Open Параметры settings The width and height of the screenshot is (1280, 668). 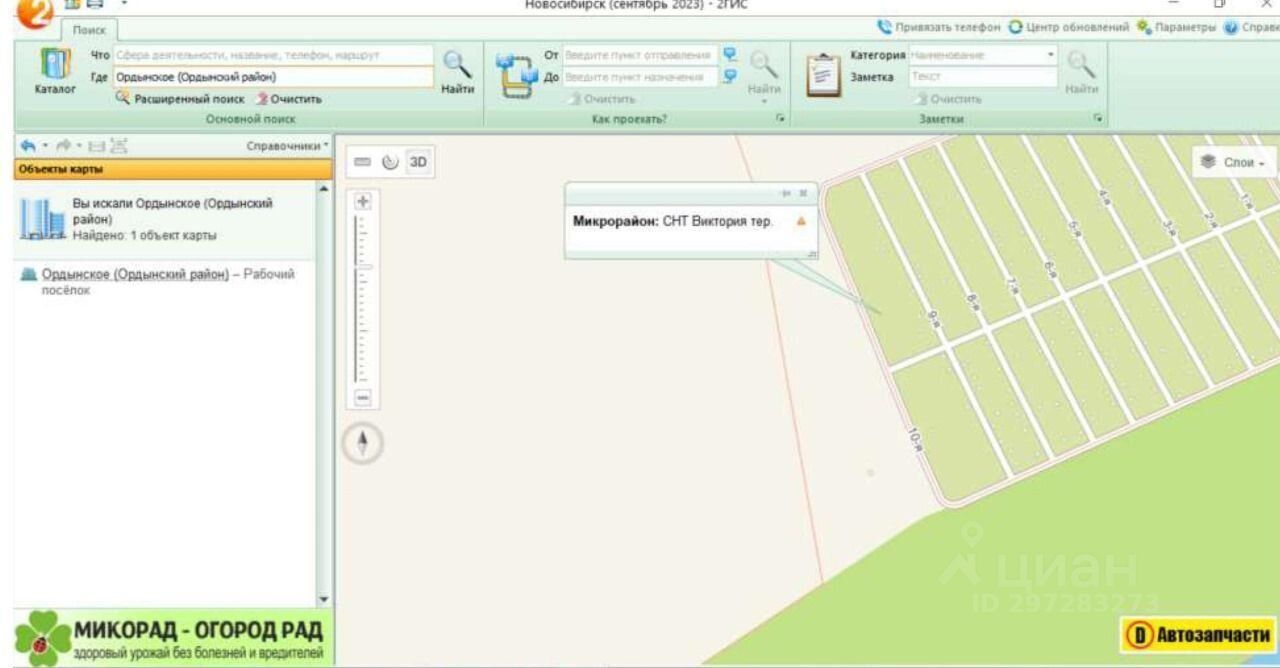click(1176, 26)
